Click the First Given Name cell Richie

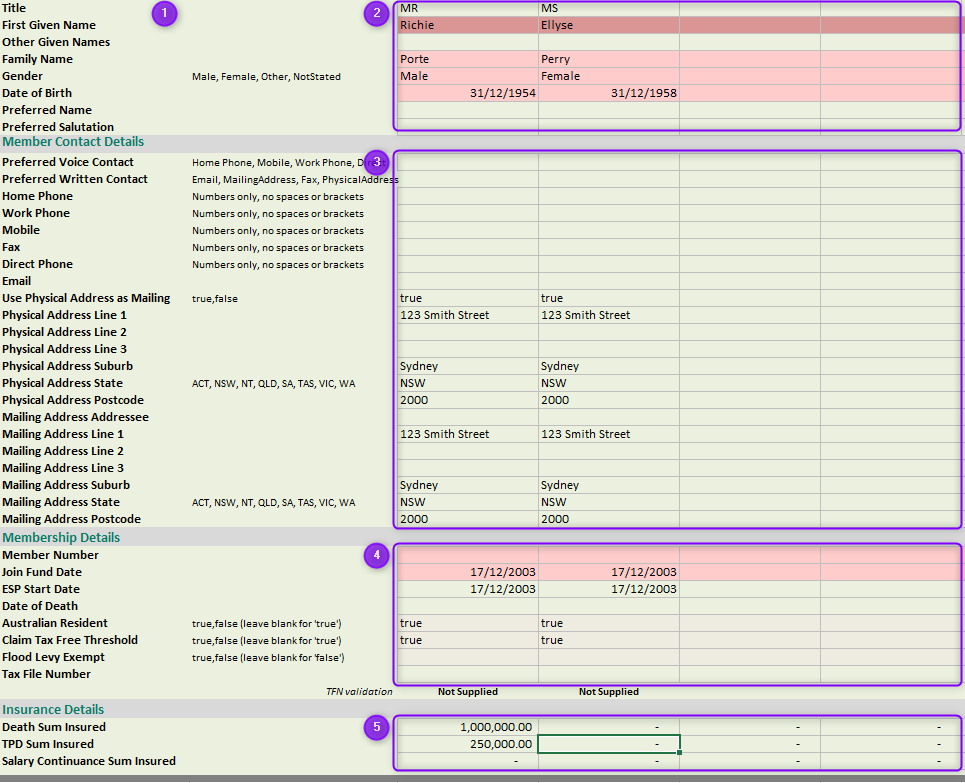tap(468, 25)
